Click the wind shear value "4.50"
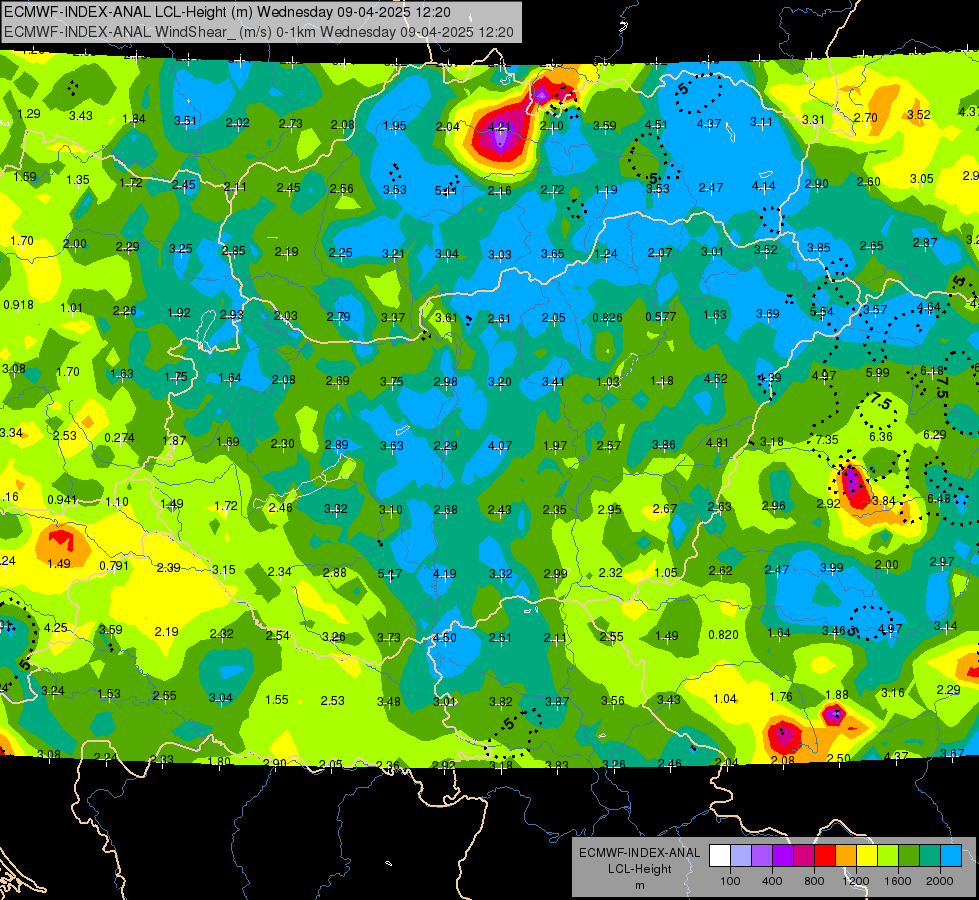 pos(445,638)
